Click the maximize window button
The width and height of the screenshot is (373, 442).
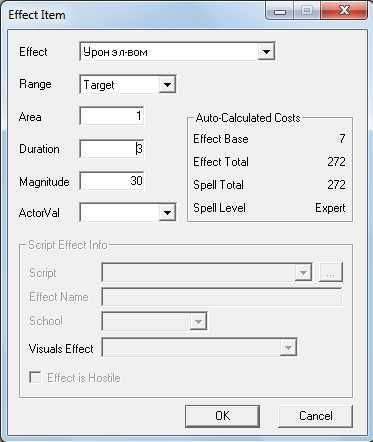pos(307,10)
